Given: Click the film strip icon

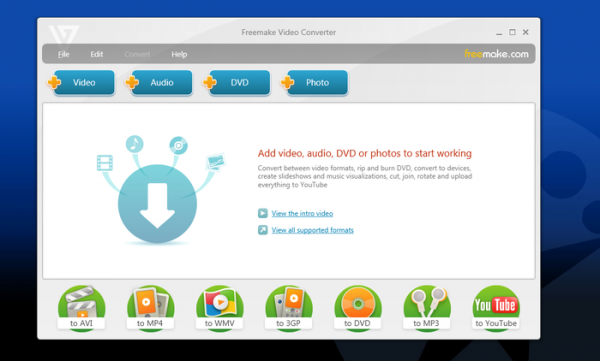Looking at the screenshot, I should [x=105, y=163].
